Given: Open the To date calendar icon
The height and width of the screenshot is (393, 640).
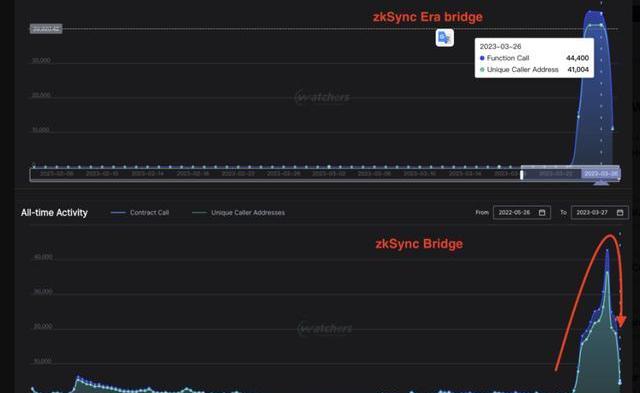Looking at the screenshot, I should (x=620, y=213).
